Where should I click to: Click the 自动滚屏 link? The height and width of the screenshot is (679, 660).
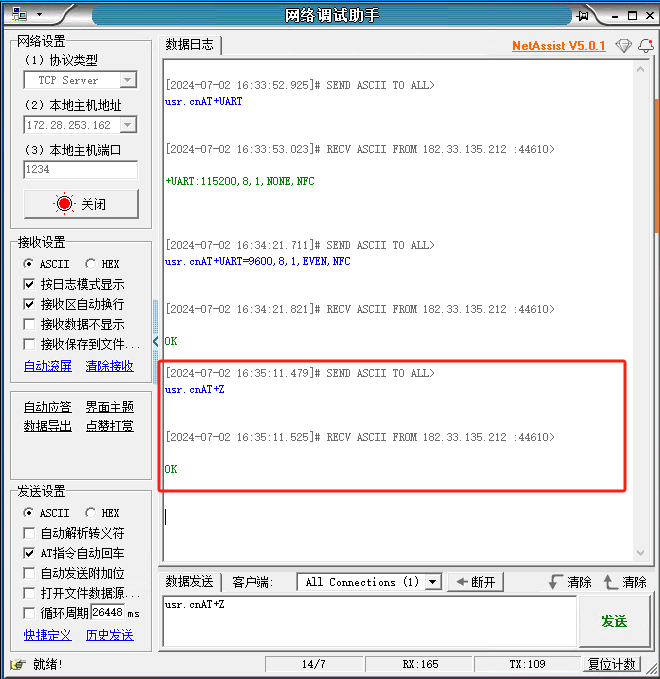(48, 366)
